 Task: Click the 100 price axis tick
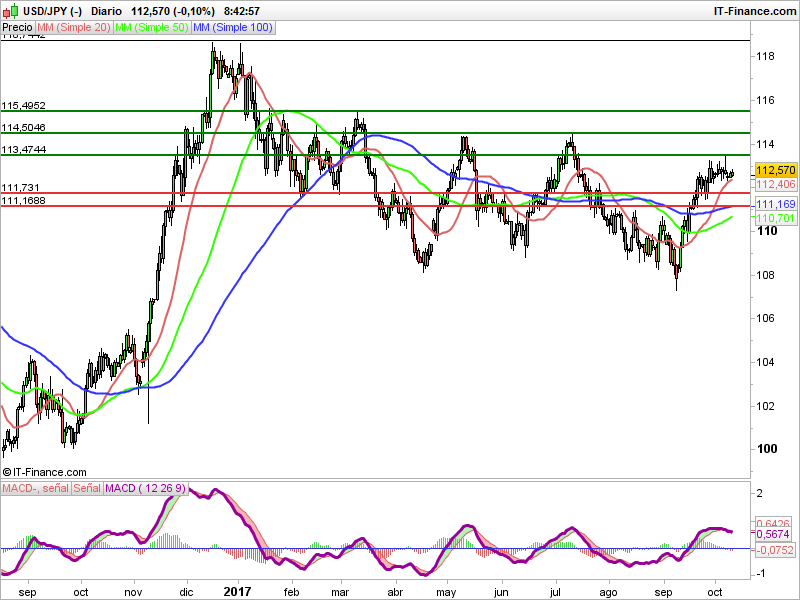tap(767, 449)
